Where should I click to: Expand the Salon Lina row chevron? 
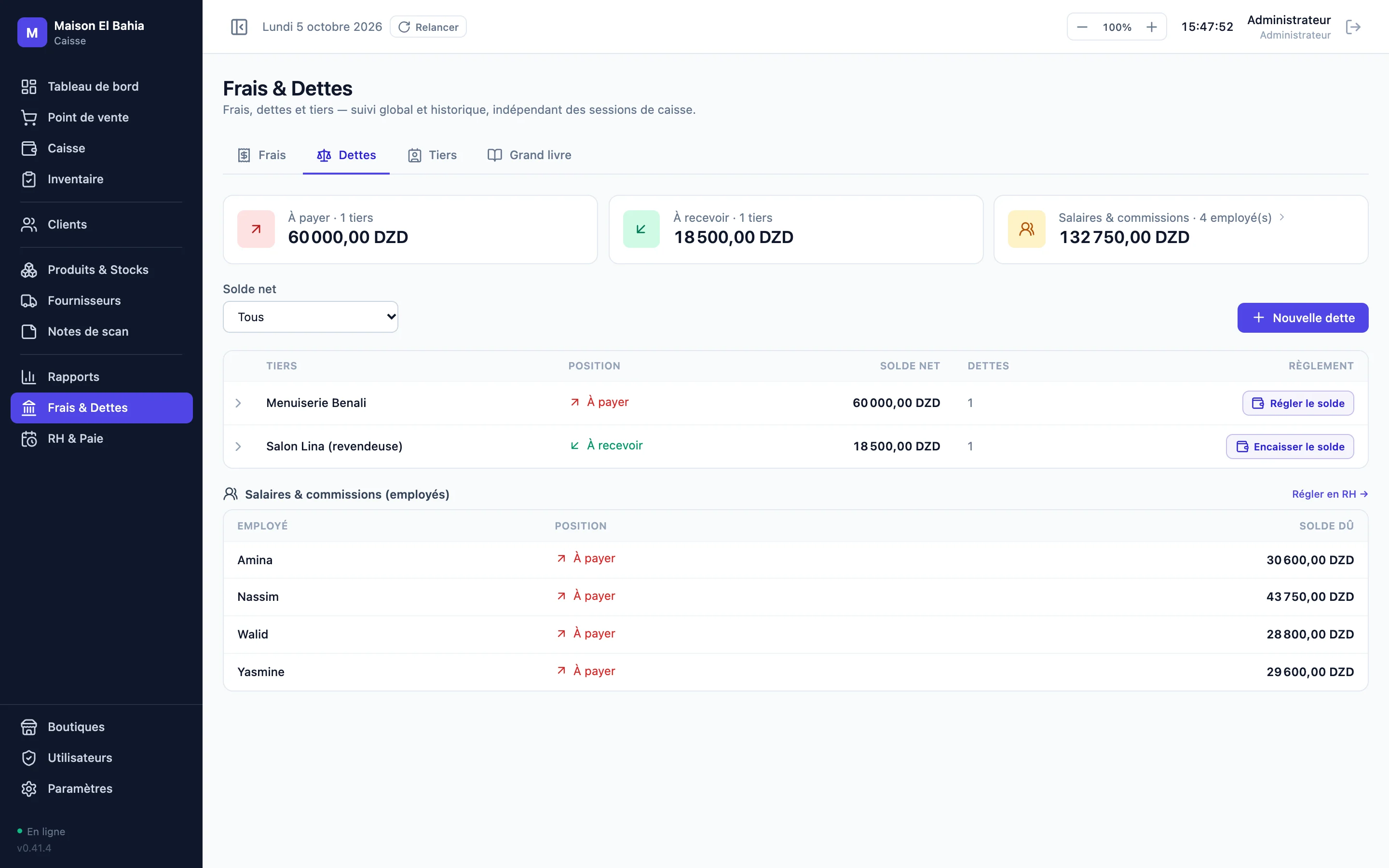pos(238,447)
